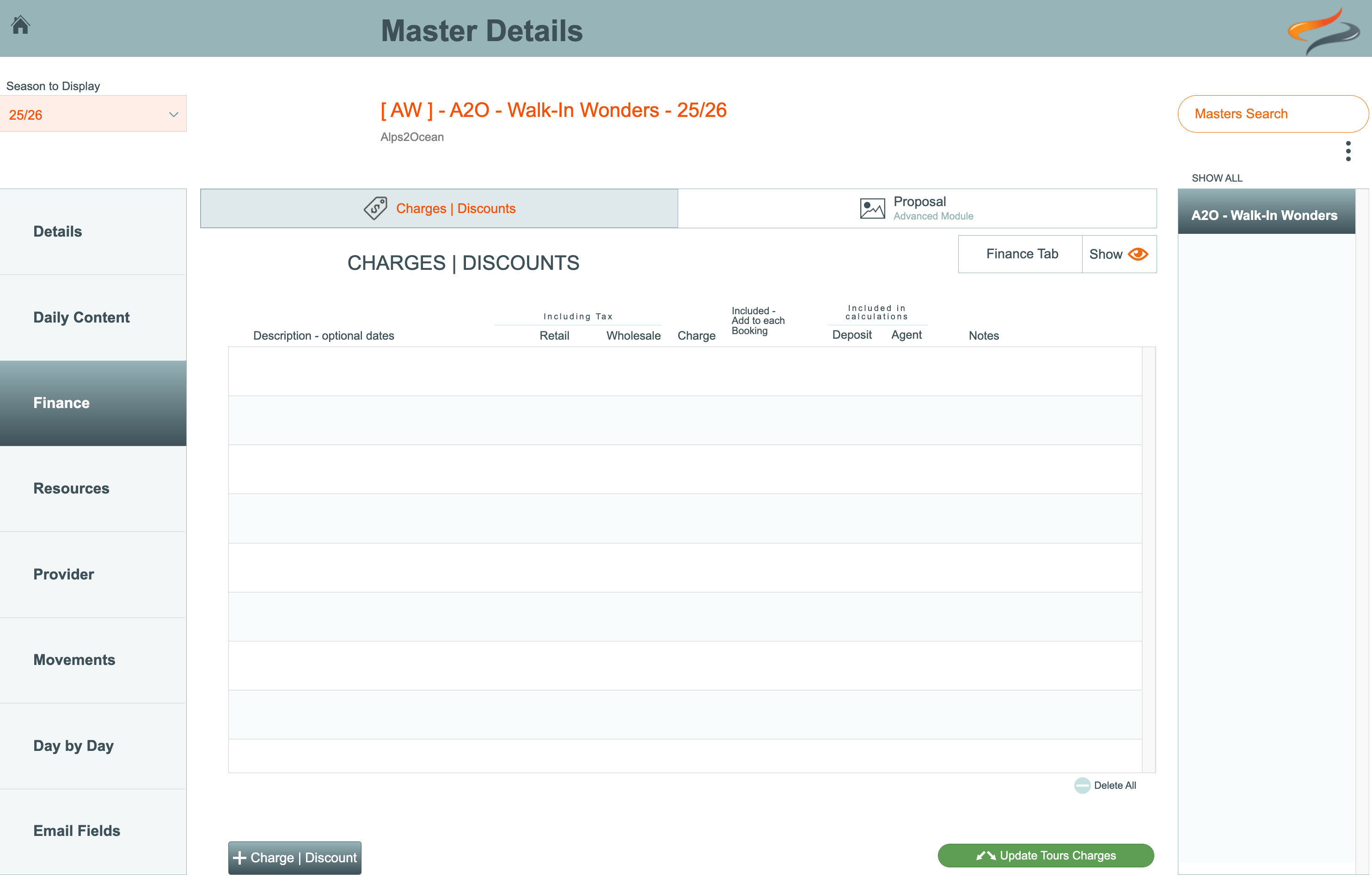Open the Email Fields section

93,831
